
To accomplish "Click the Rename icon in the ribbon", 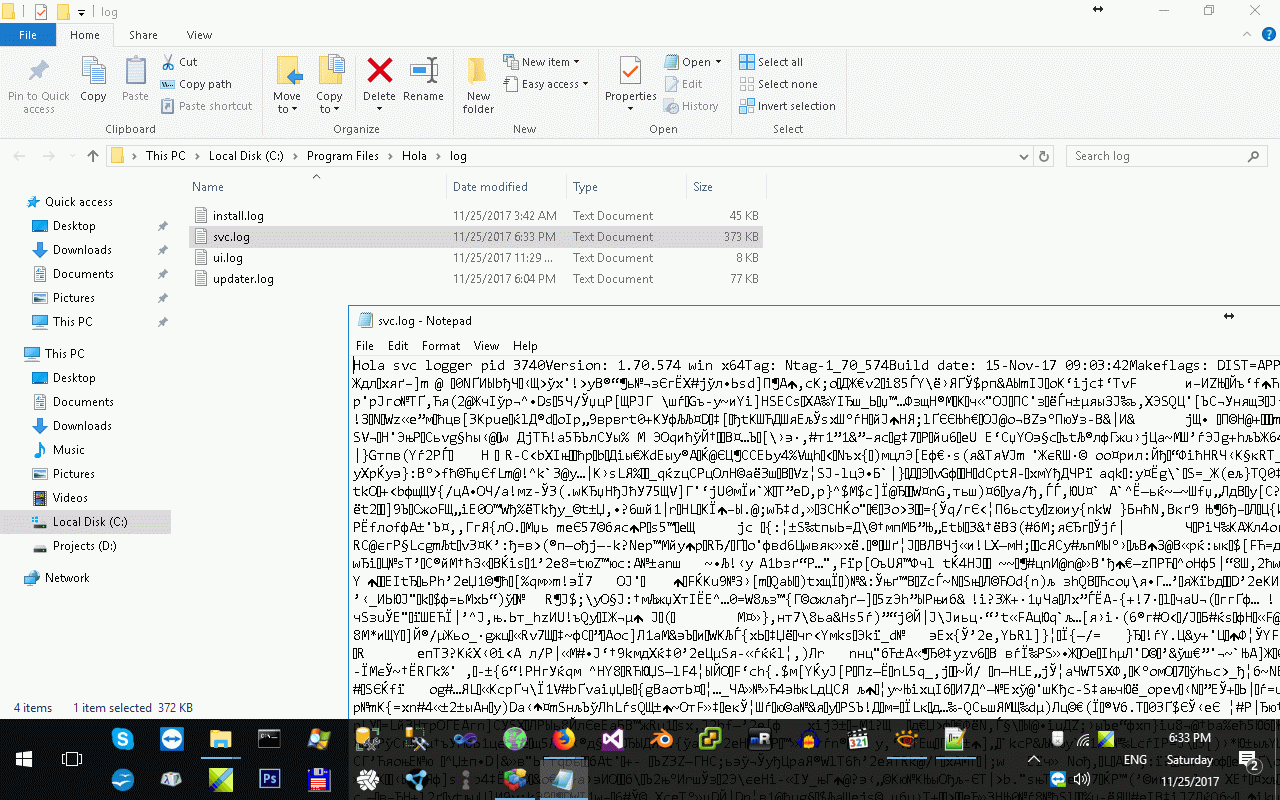I will [423, 71].
